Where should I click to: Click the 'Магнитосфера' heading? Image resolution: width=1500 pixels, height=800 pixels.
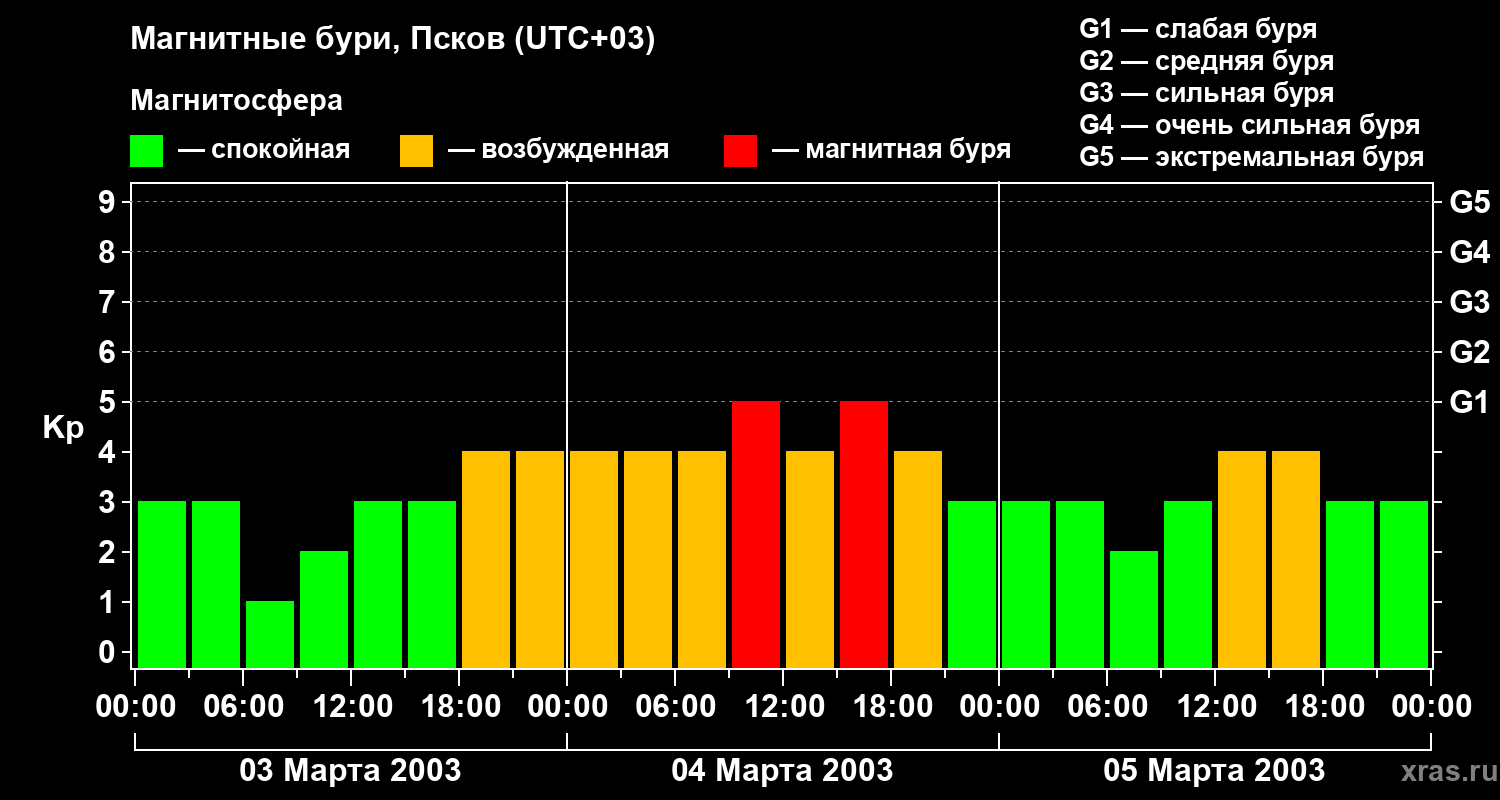pos(236,101)
